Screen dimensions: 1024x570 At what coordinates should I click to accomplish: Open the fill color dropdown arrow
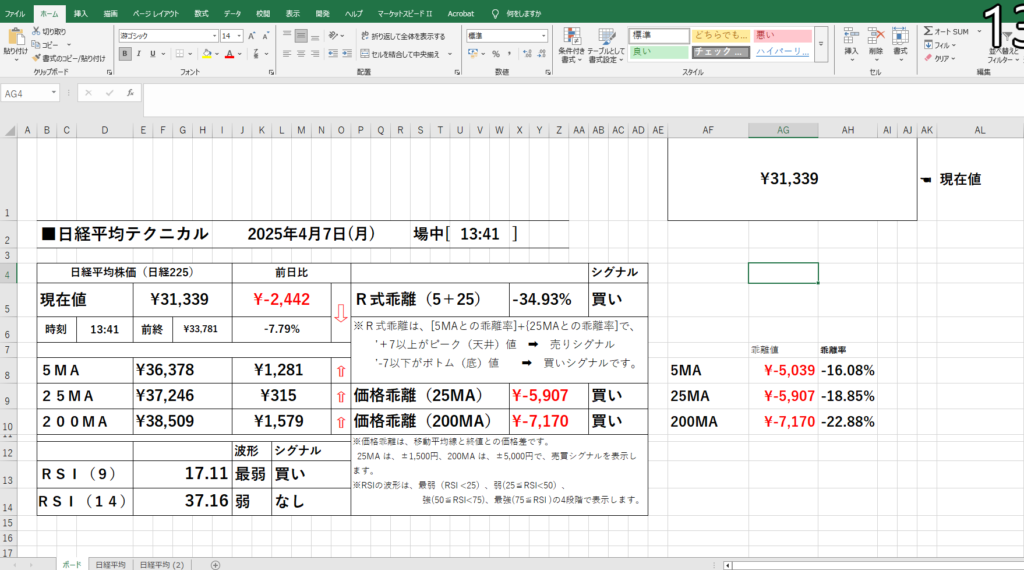click(217, 54)
